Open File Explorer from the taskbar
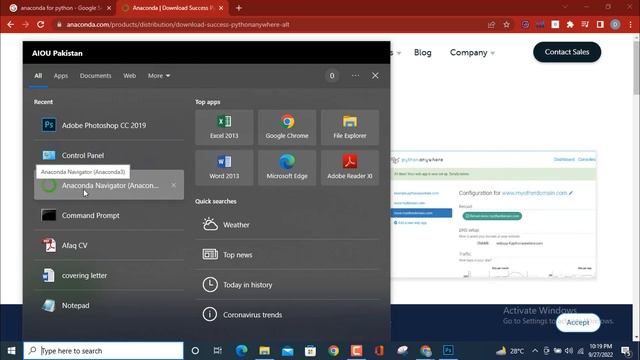The height and width of the screenshot is (360, 640). coord(264,351)
